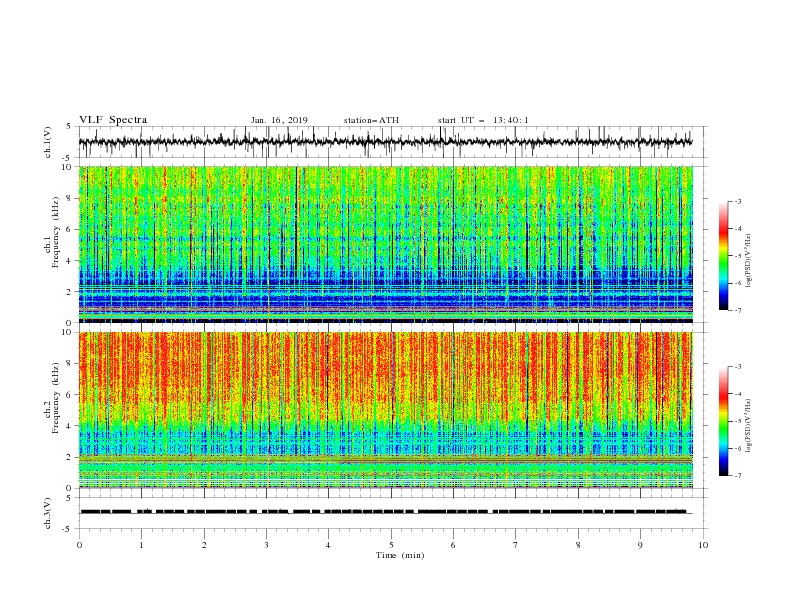Select the "start UT = 13:40:1" header text
The image size is (792, 612).
point(483,120)
